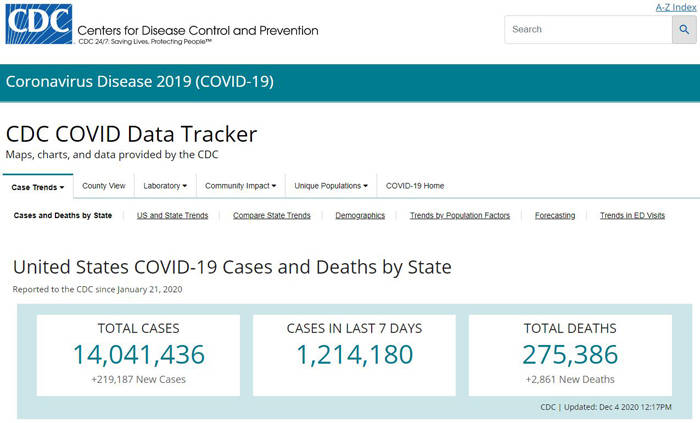
Task: Click the search magnifier icon
Action: click(687, 29)
